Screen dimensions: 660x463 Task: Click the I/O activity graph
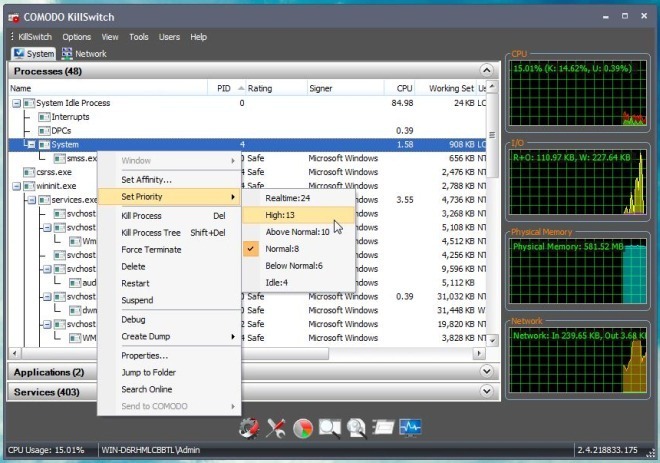pos(578,182)
